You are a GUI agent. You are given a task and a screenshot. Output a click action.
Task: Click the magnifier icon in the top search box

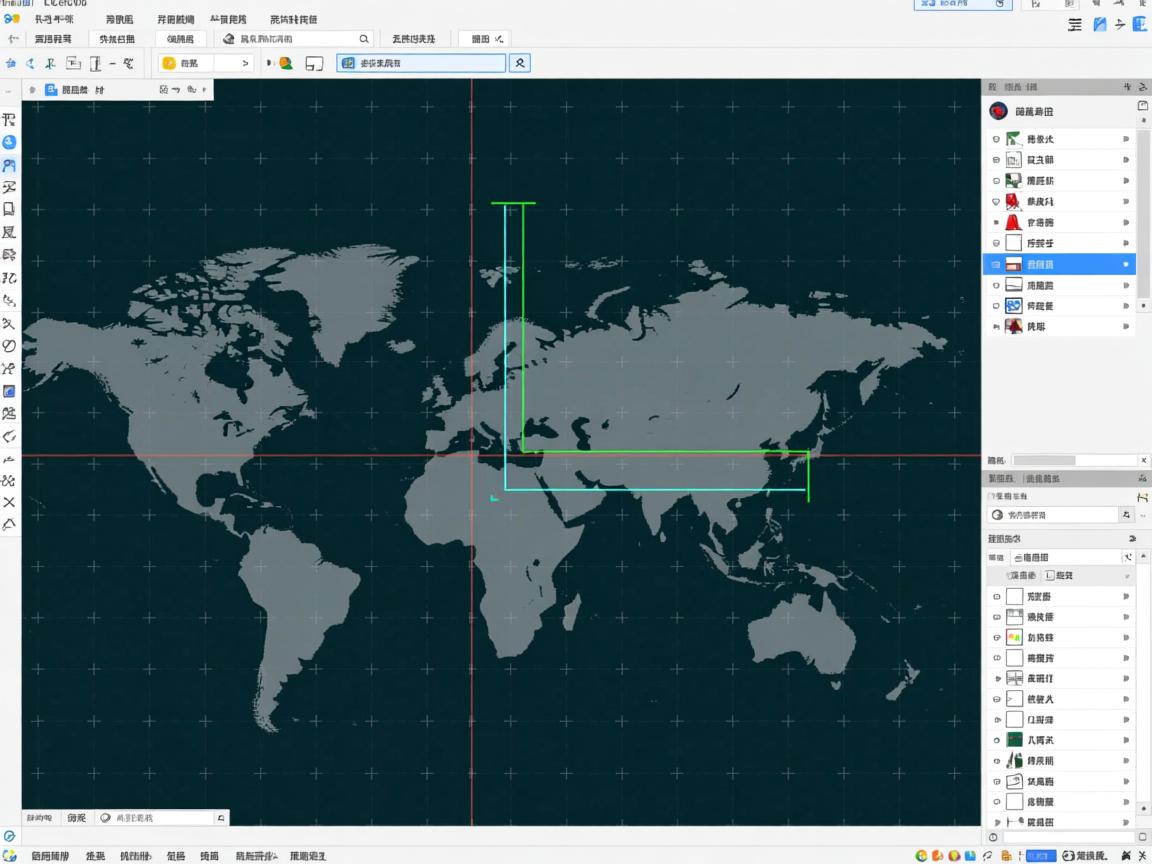click(x=364, y=39)
